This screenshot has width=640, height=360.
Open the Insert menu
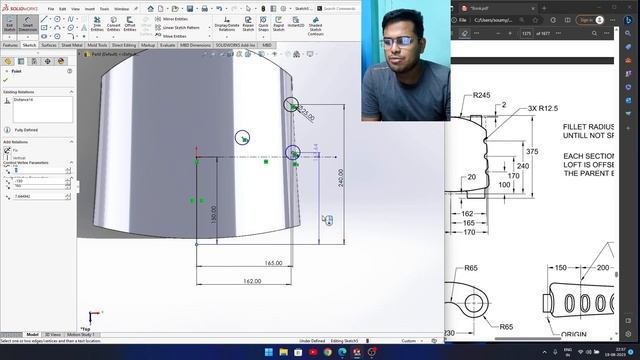(89, 9)
